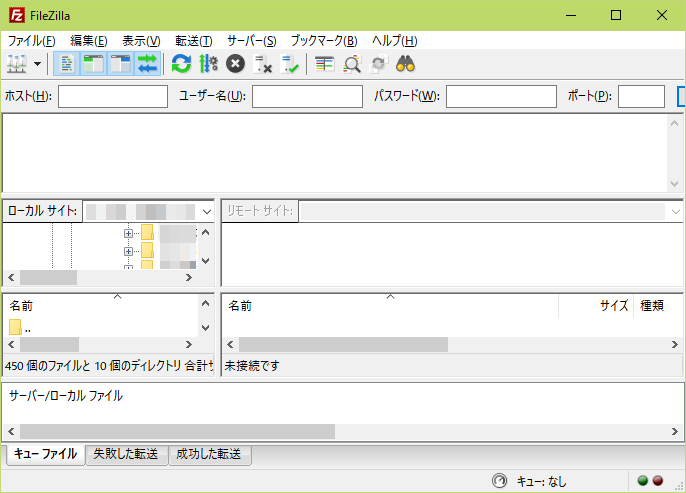Toggle remote directory tree display
The width and height of the screenshot is (686, 493).
click(120, 64)
